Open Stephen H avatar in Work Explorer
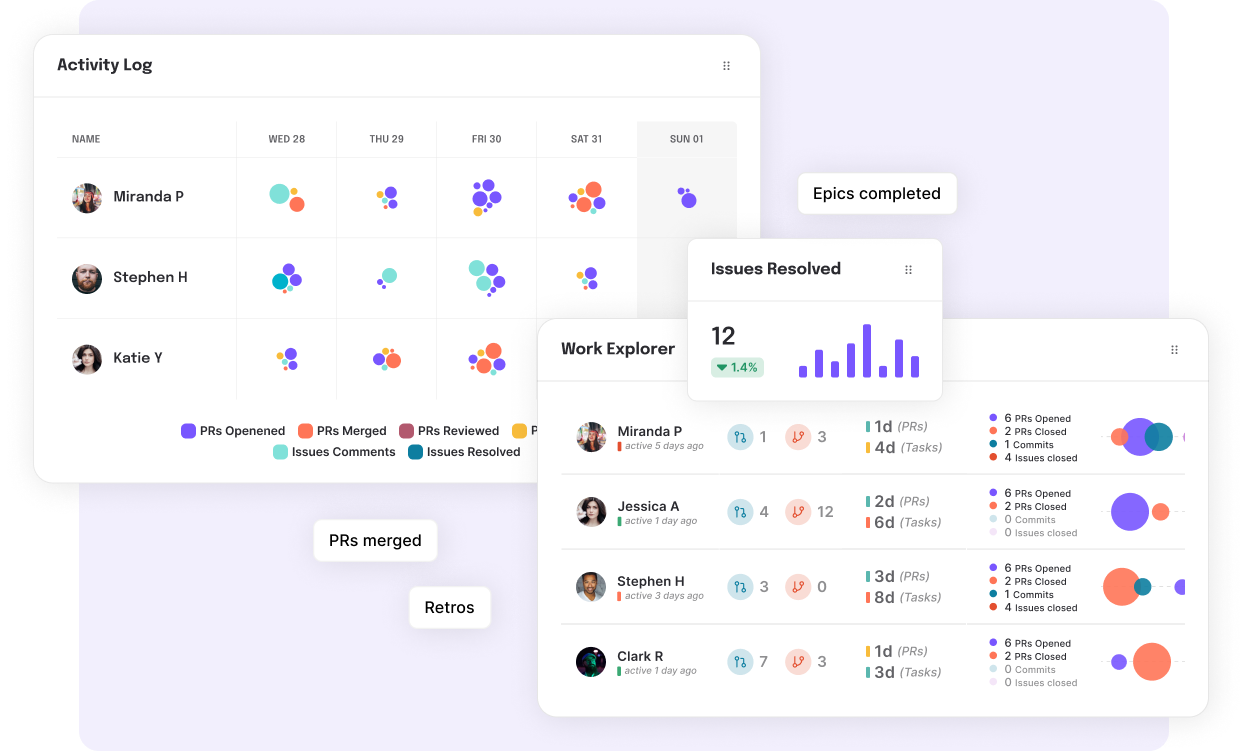This screenshot has width=1246, height=755. coord(591,587)
